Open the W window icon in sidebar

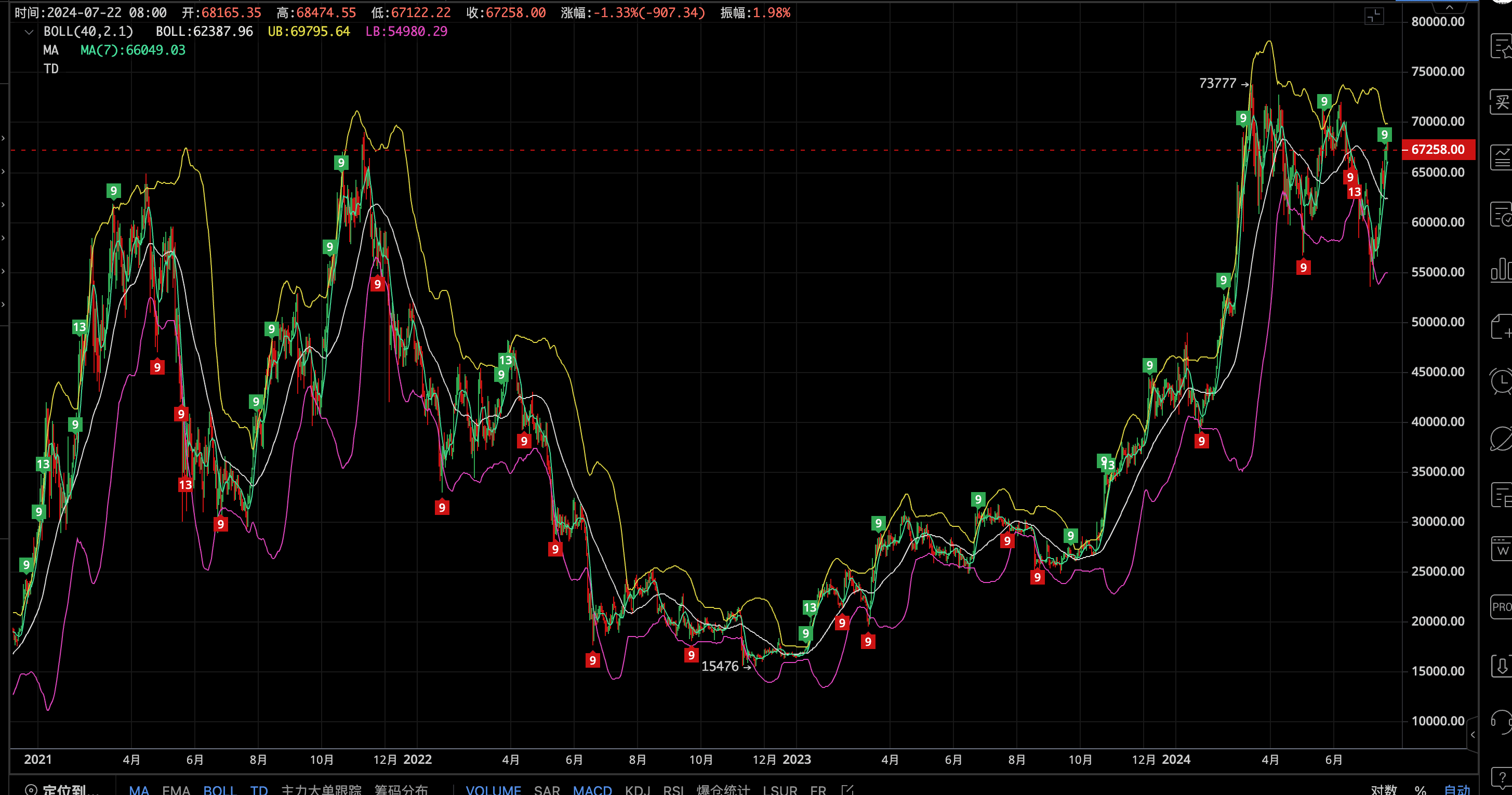[x=1502, y=550]
